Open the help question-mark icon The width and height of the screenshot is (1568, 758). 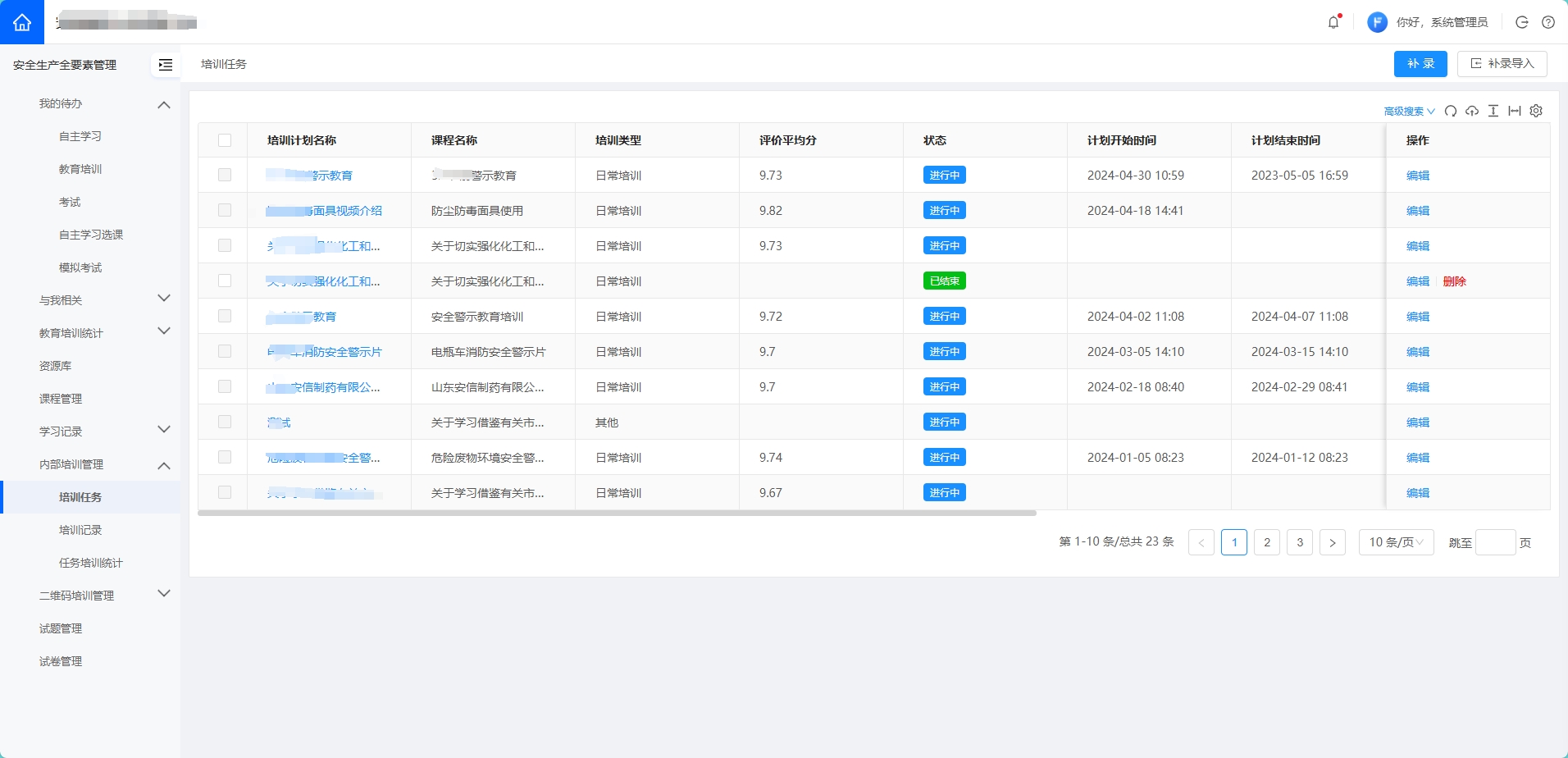pos(1548,22)
